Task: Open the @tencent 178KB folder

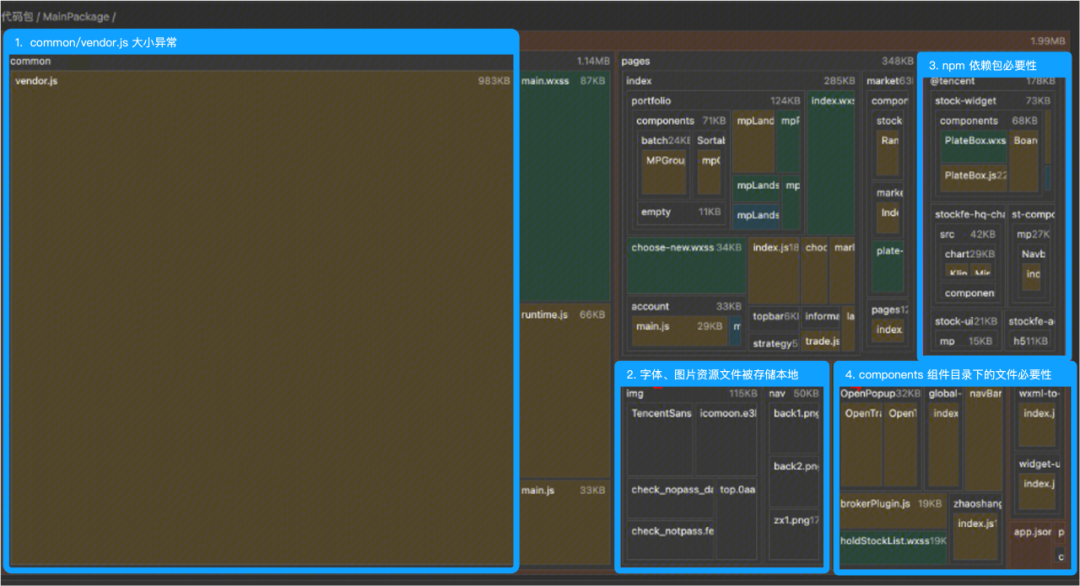Action: pyautogui.click(x=992, y=81)
